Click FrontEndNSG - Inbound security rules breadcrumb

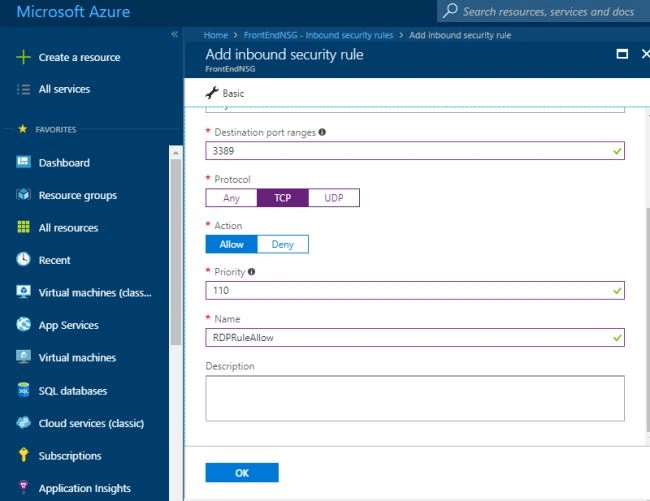click(318, 35)
